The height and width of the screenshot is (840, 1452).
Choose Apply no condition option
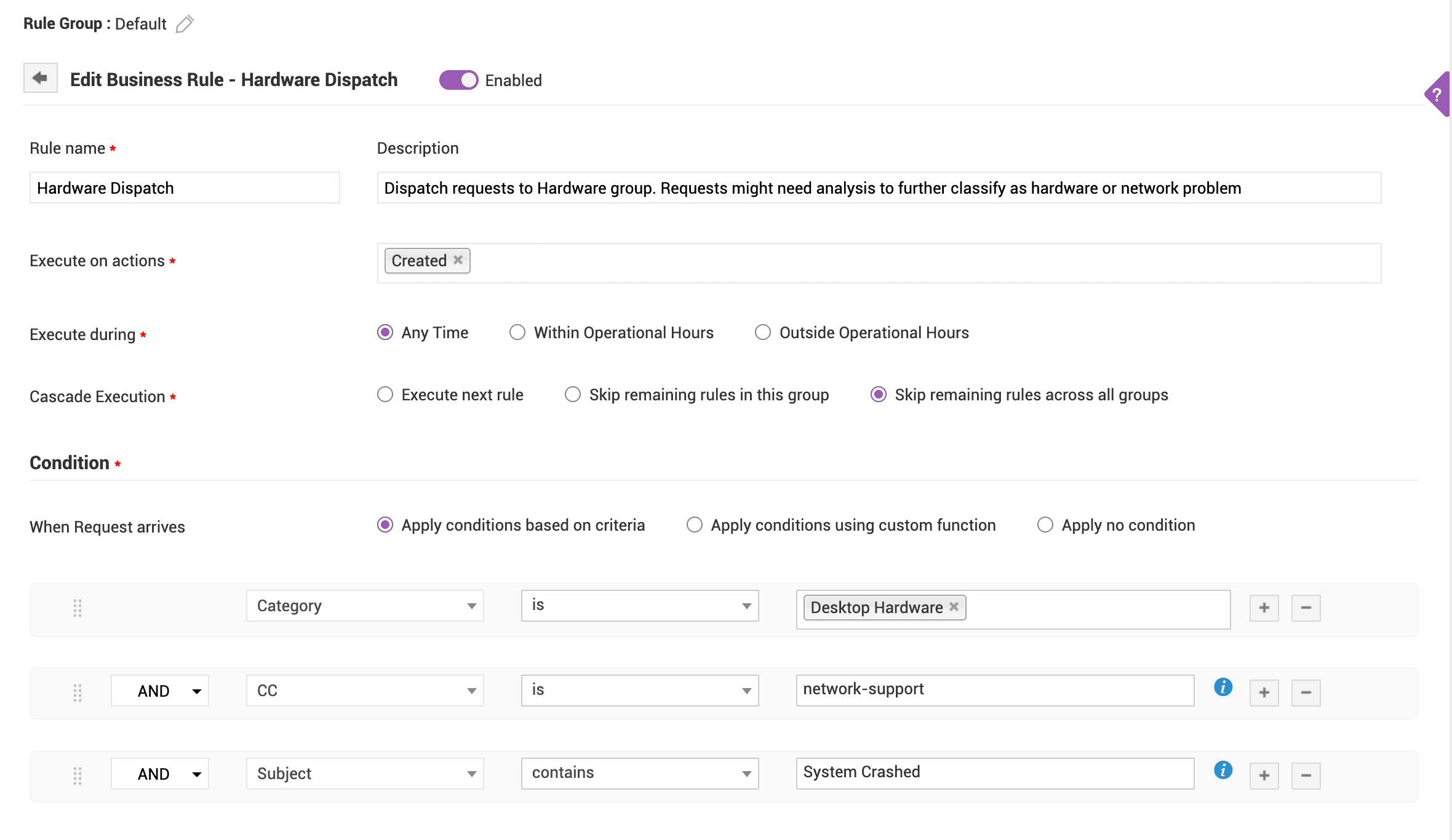[1045, 525]
